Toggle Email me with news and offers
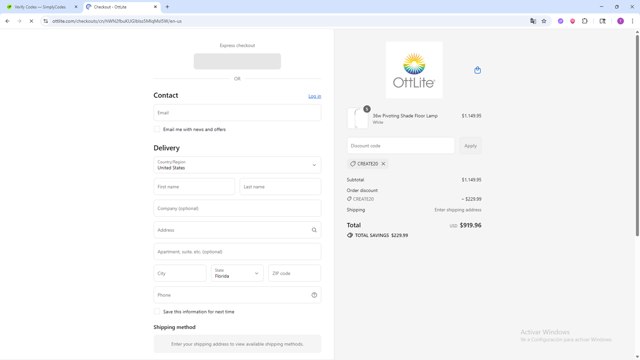 coord(157,129)
